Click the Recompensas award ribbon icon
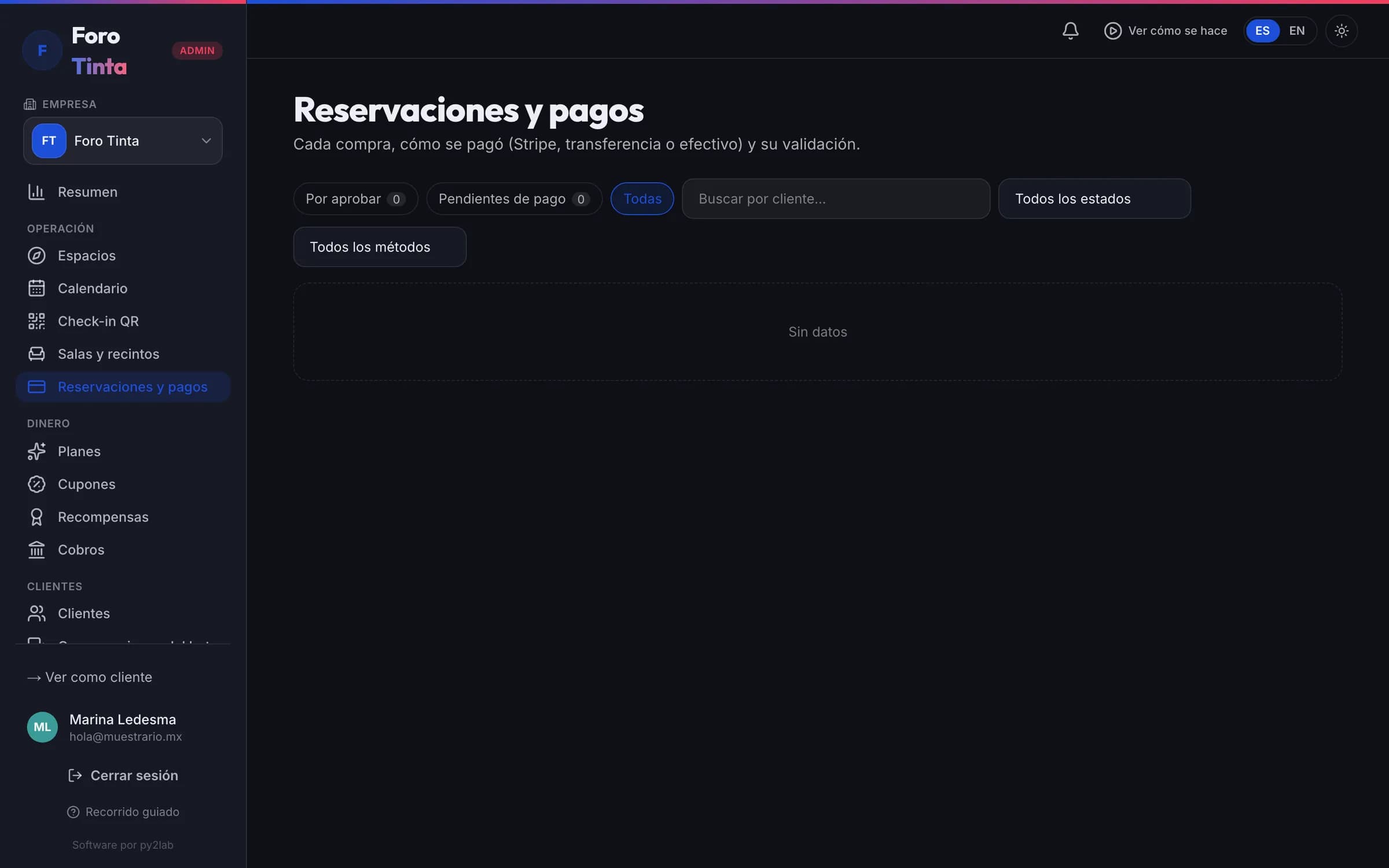 tap(36, 517)
